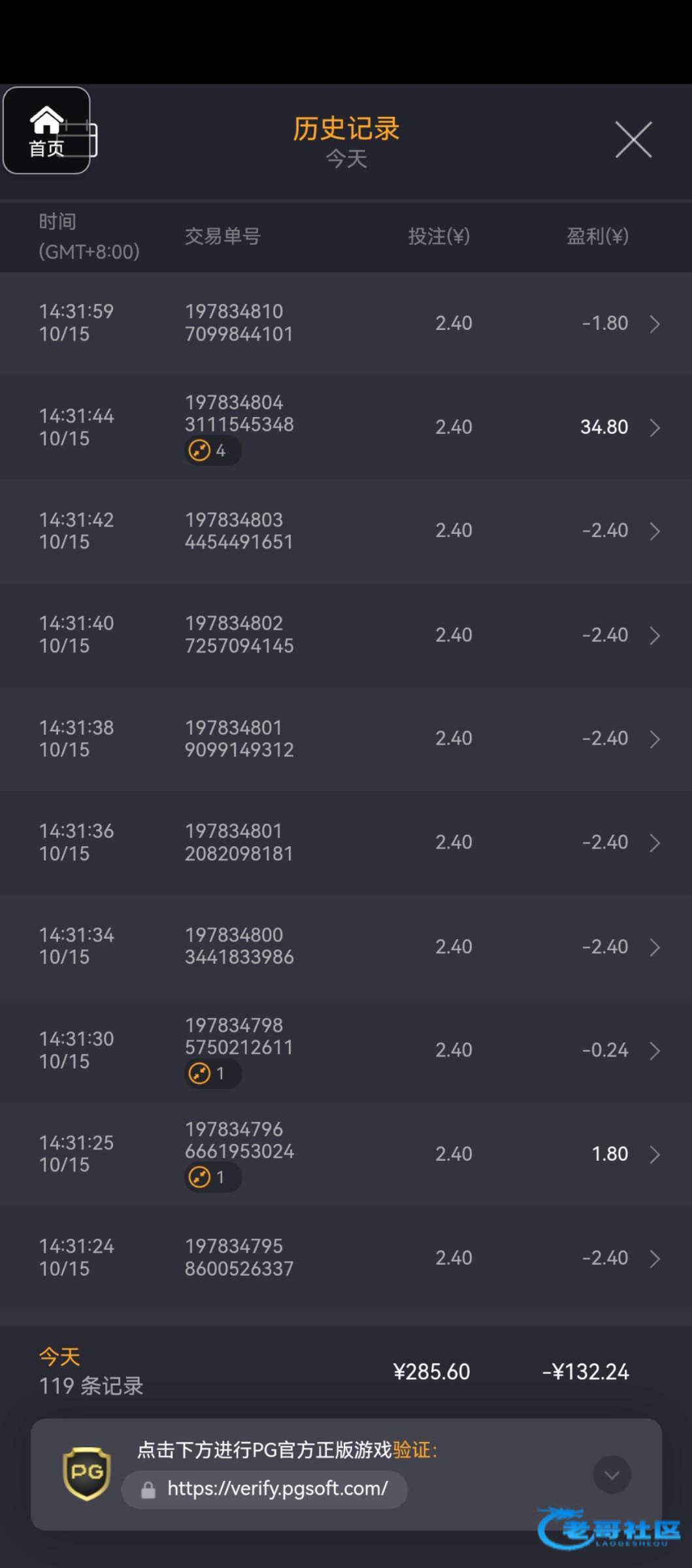Expand the 14:31:40 record chevron
692x1568 pixels.
655,635
